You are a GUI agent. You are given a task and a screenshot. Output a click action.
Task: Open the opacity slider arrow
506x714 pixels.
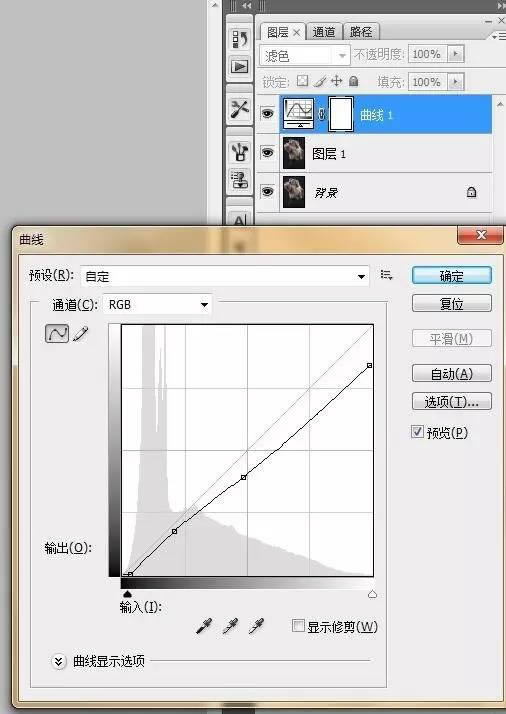[x=455, y=54]
